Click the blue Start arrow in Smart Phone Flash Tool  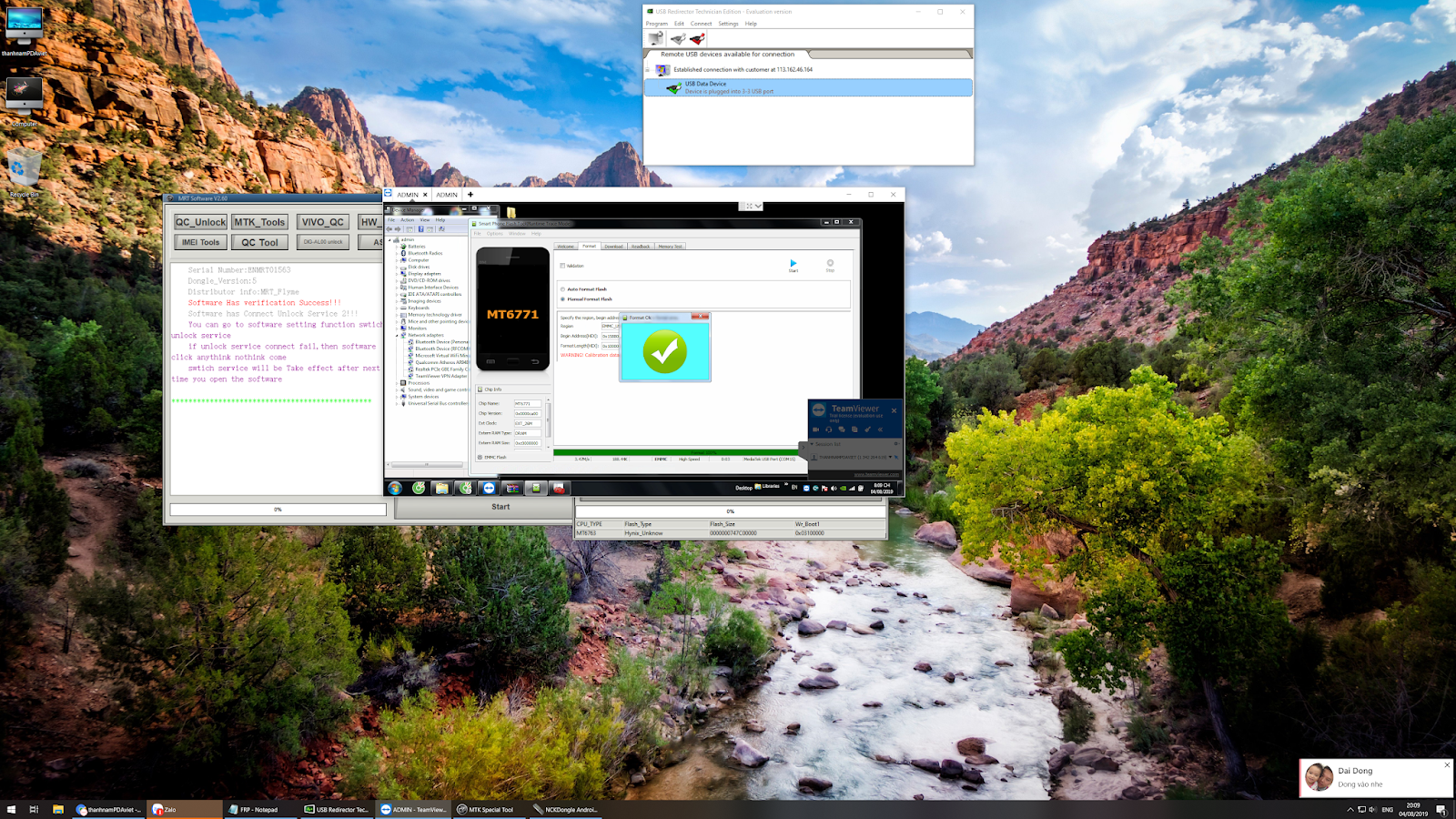click(794, 263)
